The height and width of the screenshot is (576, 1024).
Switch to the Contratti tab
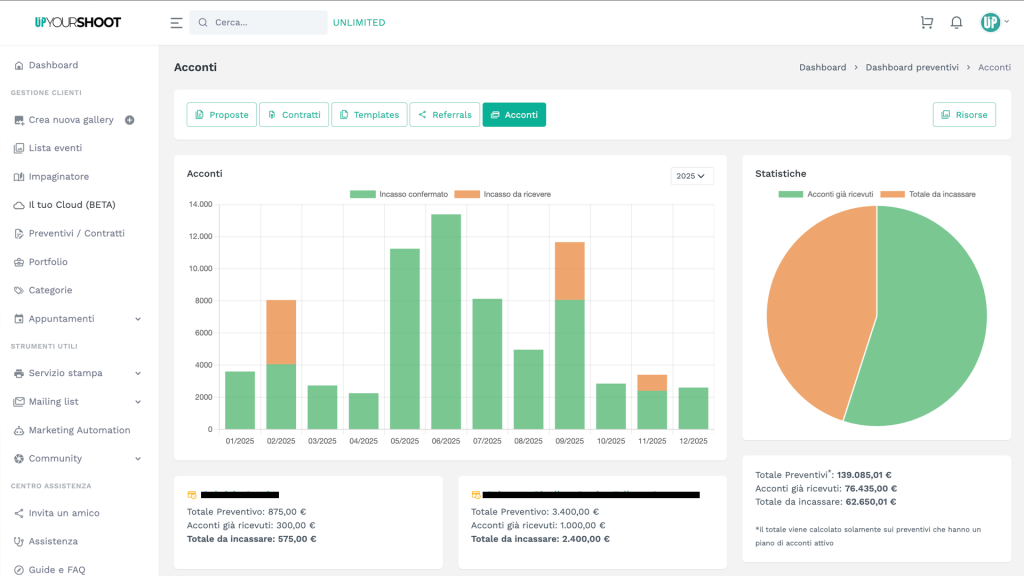pyautogui.click(x=294, y=115)
